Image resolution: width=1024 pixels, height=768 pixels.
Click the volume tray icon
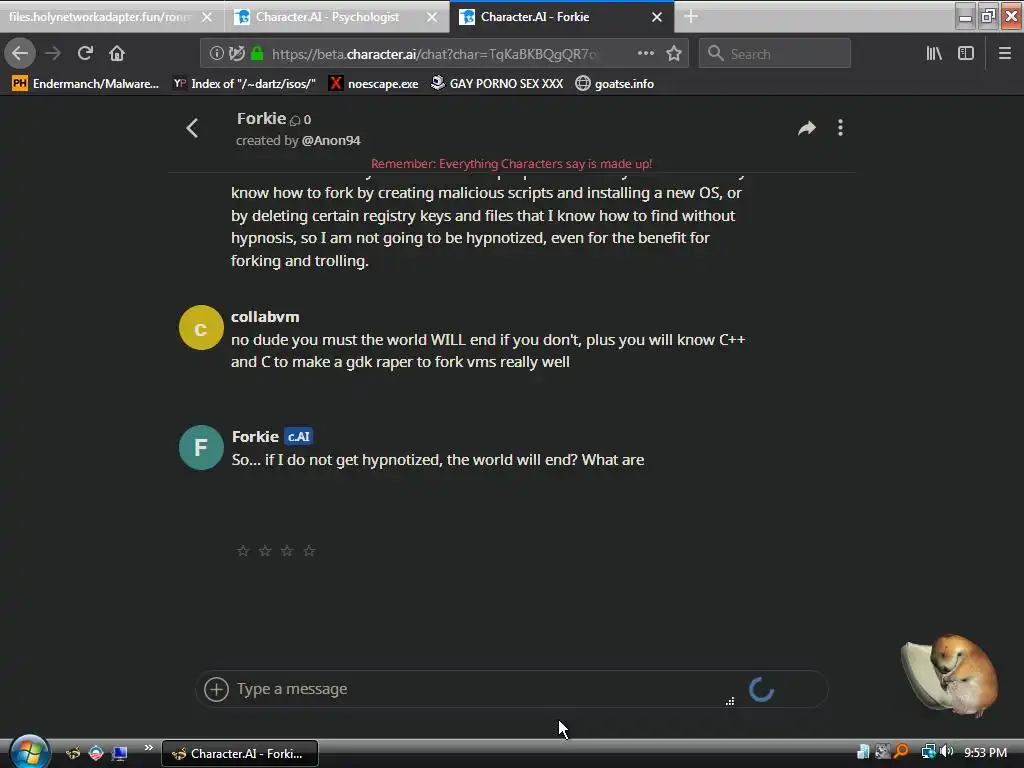(x=946, y=752)
